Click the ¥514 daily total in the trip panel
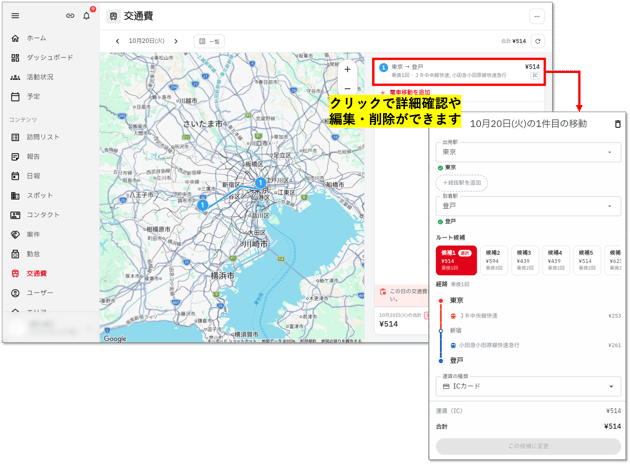 [x=389, y=324]
